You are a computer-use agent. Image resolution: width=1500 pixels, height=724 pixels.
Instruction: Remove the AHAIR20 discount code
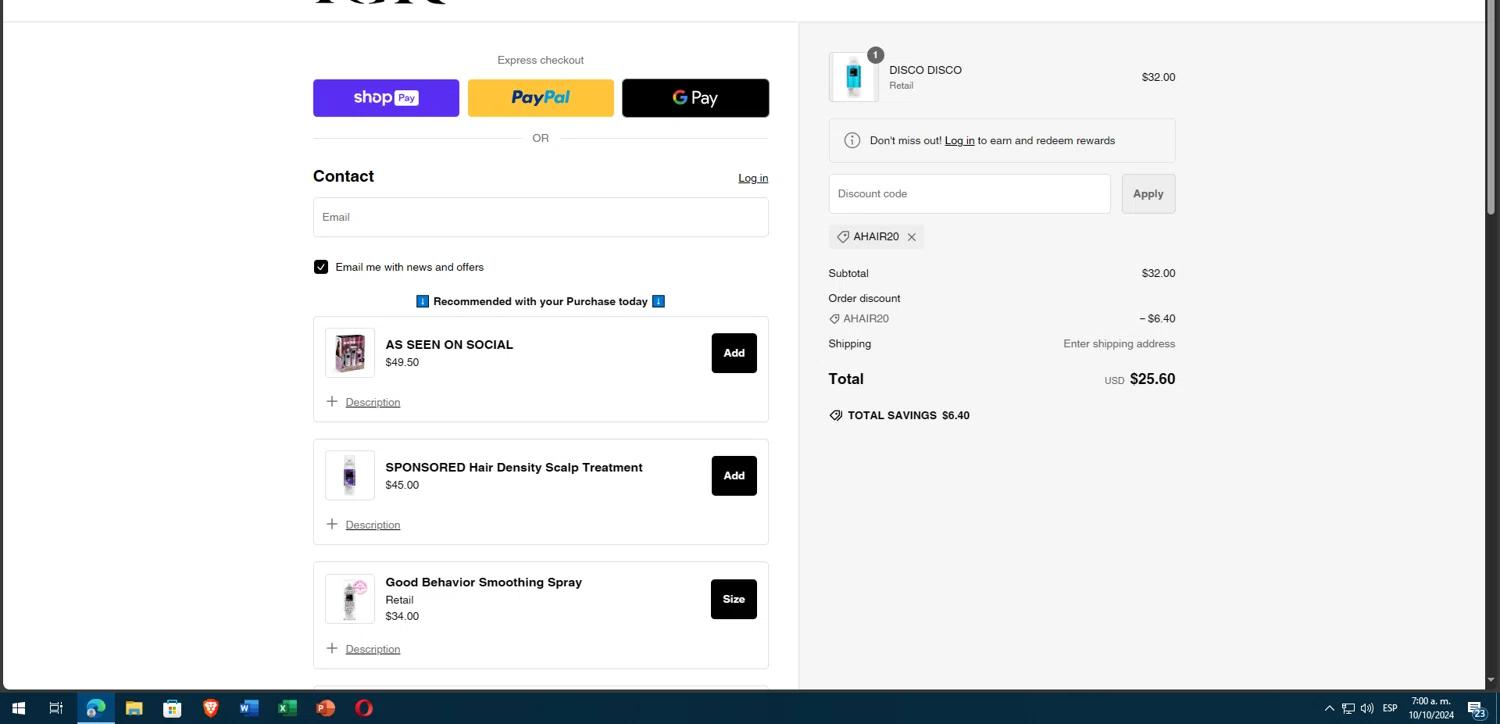tap(911, 237)
